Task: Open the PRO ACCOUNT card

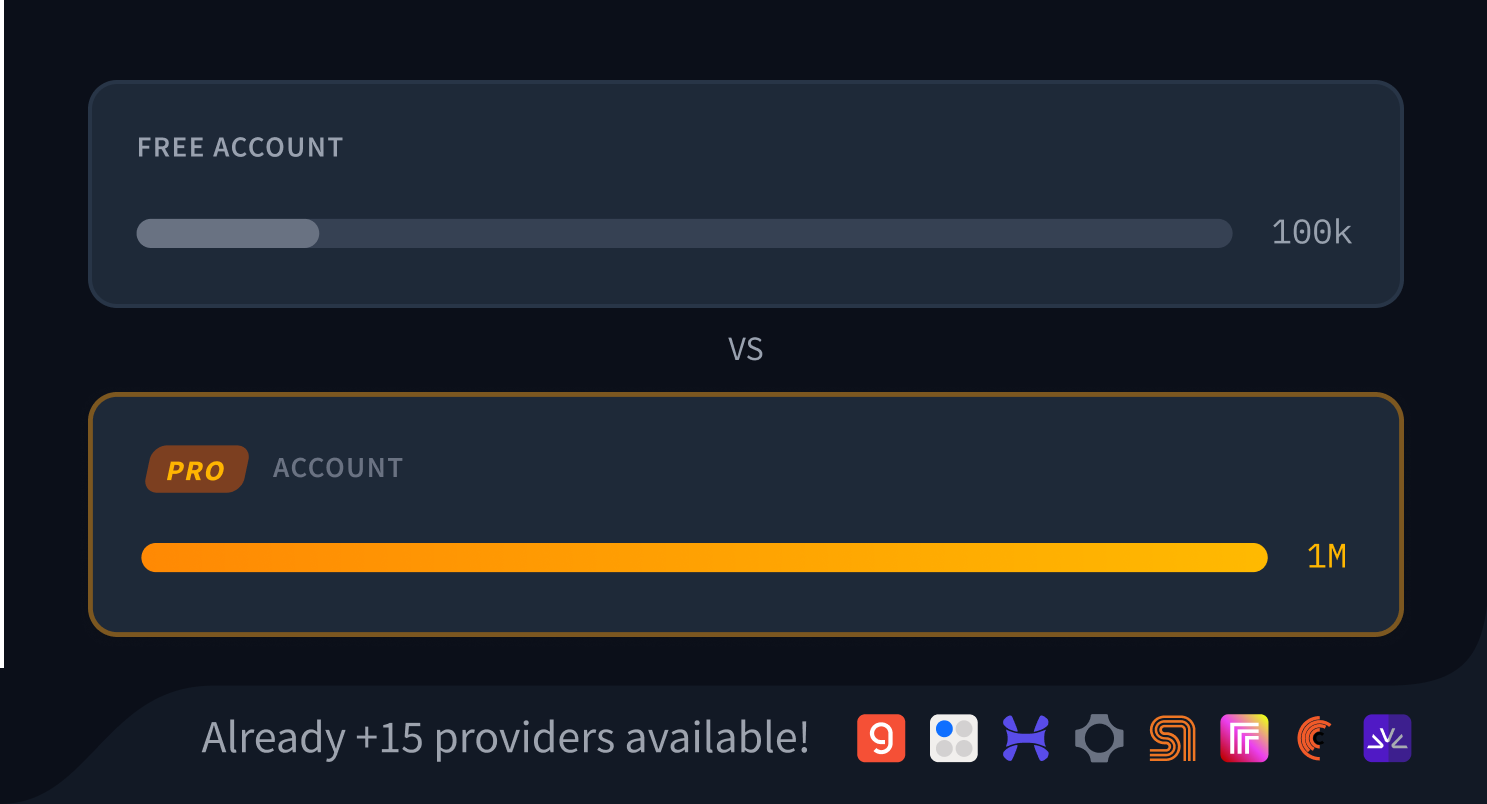Action: [745, 513]
